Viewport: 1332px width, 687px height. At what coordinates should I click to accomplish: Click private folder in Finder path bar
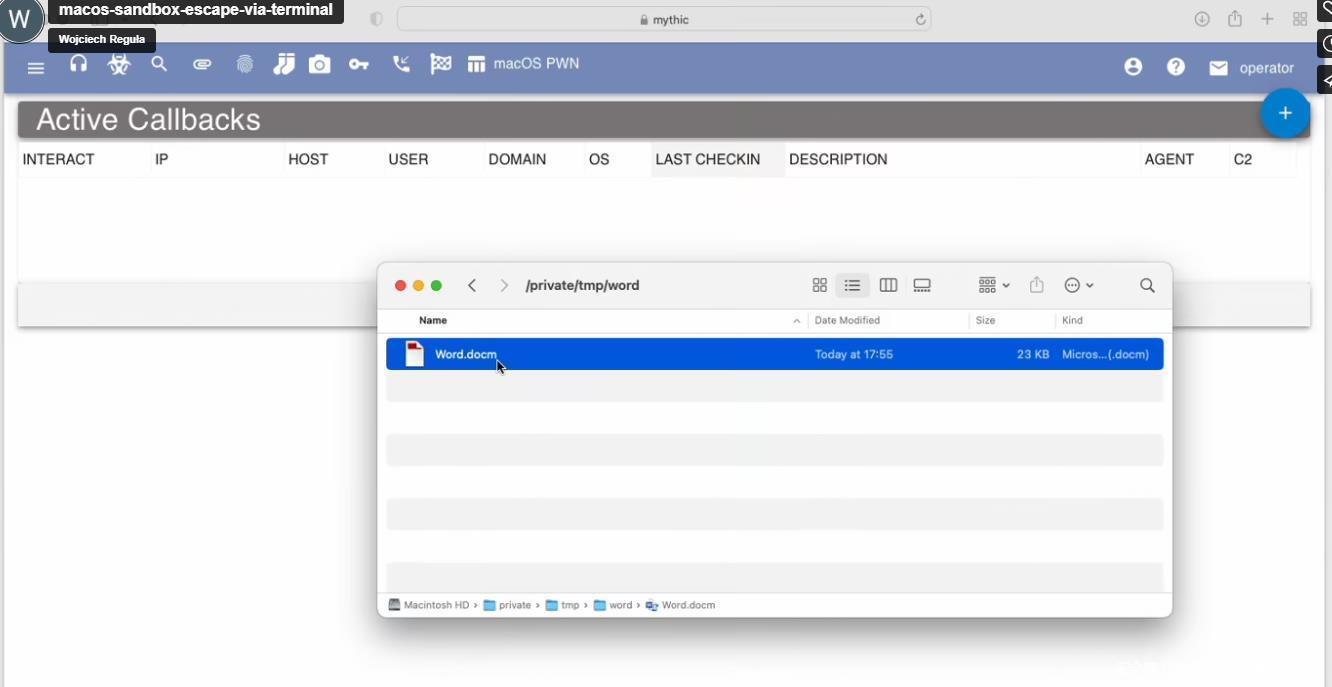pyautogui.click(x=507, y=605)
